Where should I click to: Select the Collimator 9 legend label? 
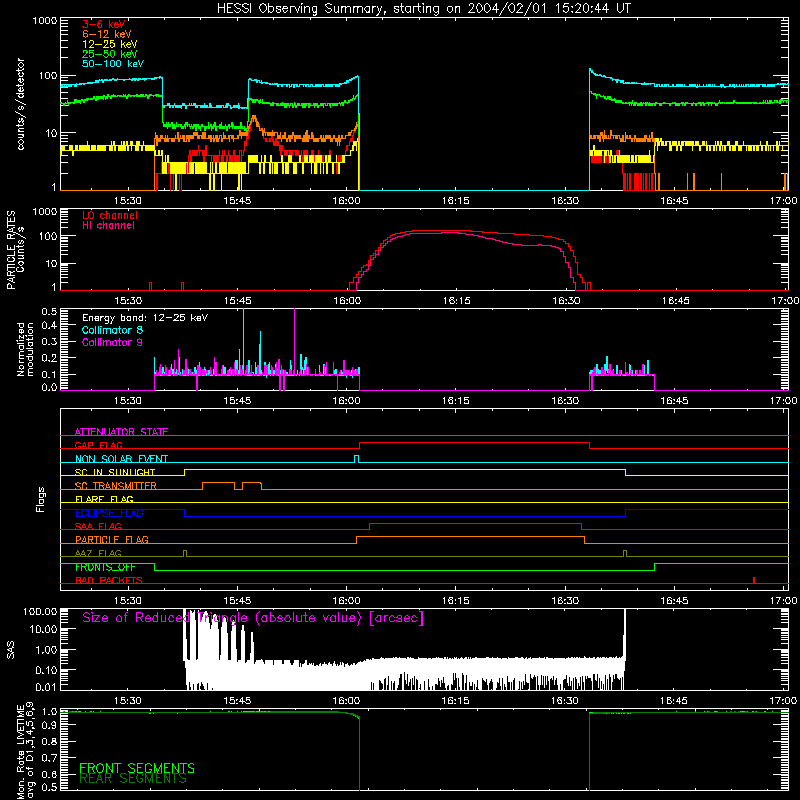pos(112,342)
